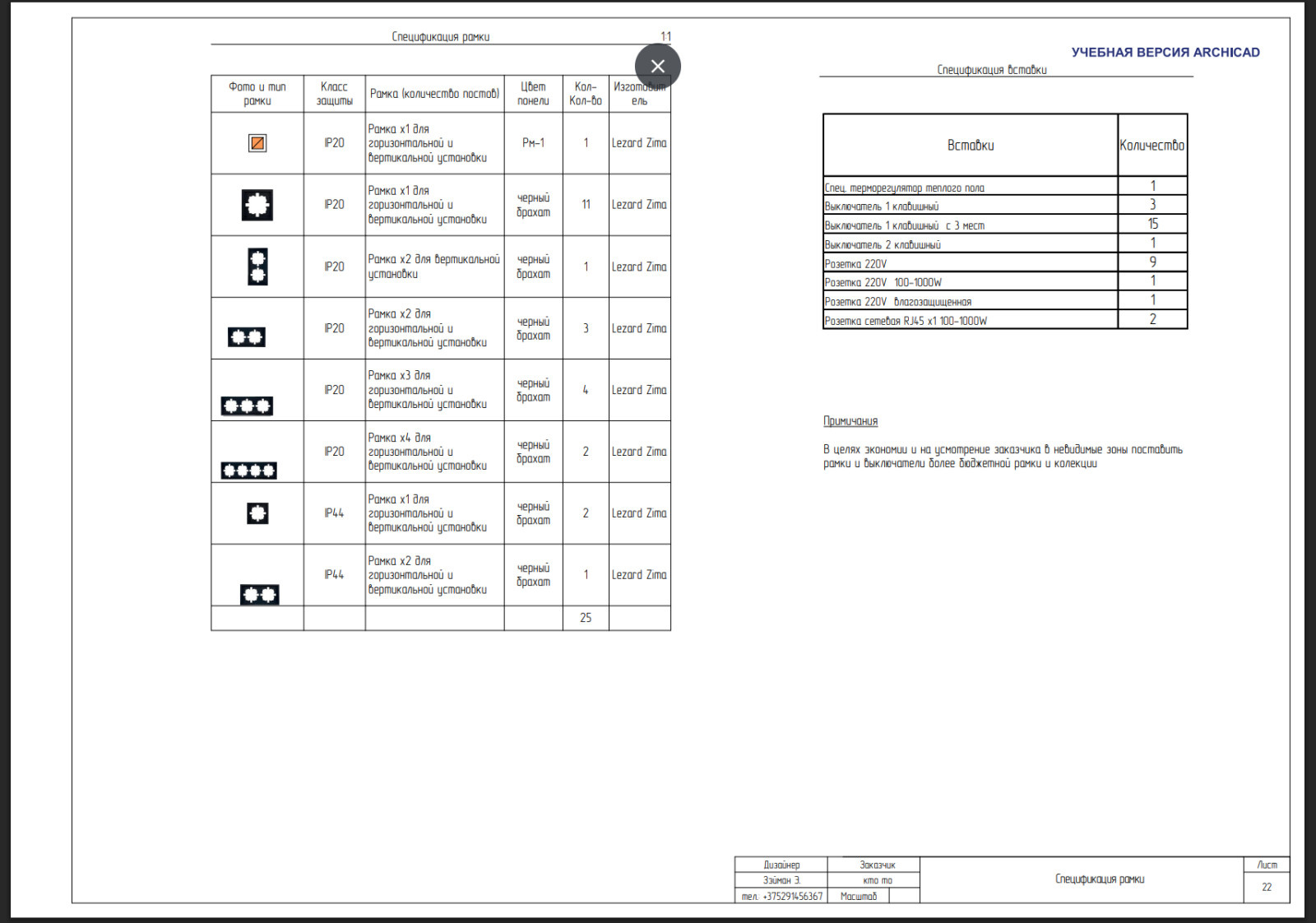Select the Спецификация вставки table title
This screenshot has height=923, width=1316.
[x=991, y=70]
